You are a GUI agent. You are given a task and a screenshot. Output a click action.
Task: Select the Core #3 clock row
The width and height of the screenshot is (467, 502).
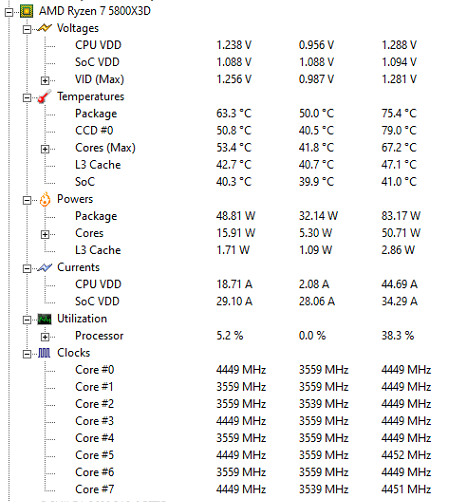[94, 421]
